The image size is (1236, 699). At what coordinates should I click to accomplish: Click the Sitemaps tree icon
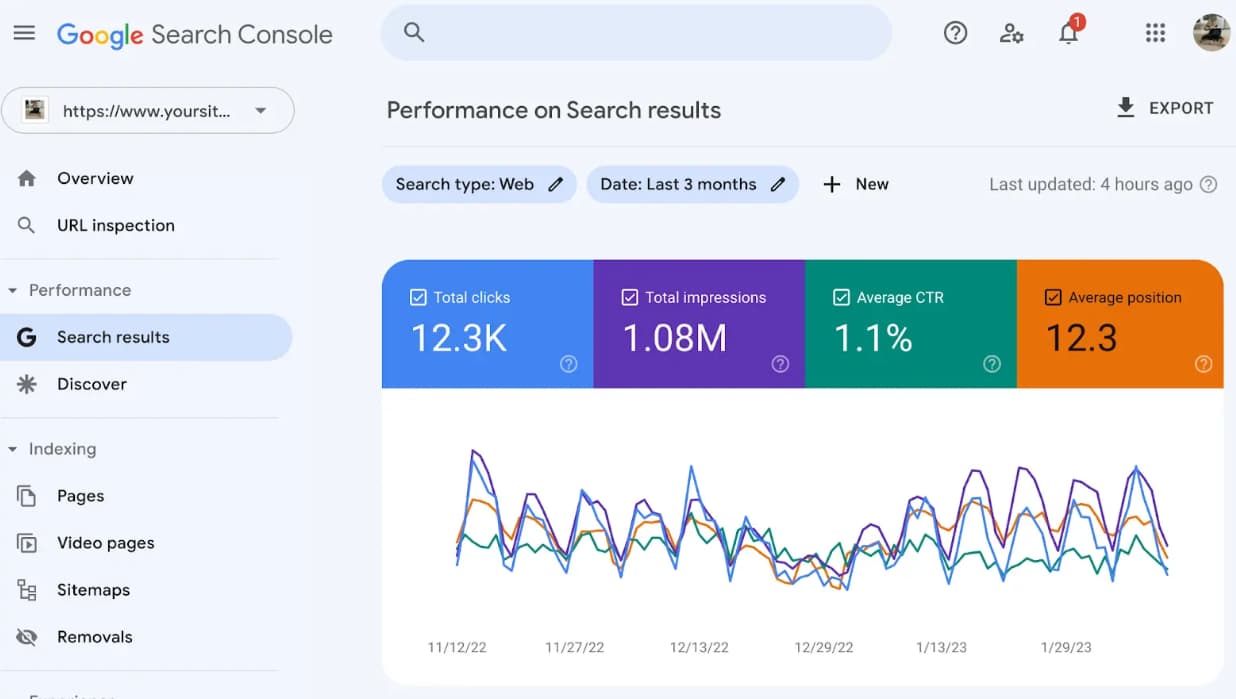pos(27,590)
